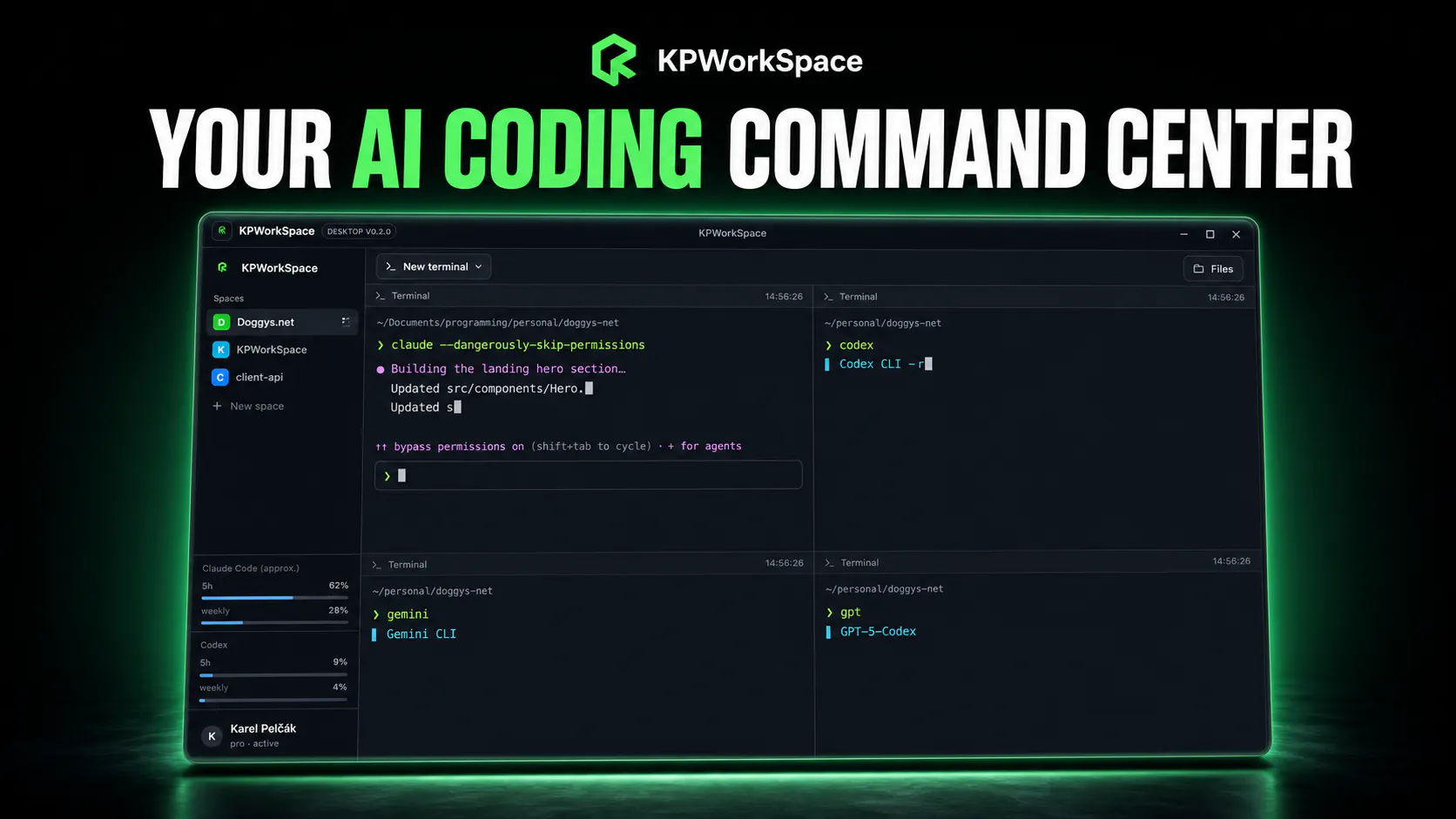1456x819 pixels.
Task: Click the claude --dangerously-skip-permissions command
Action: [518, 346]
